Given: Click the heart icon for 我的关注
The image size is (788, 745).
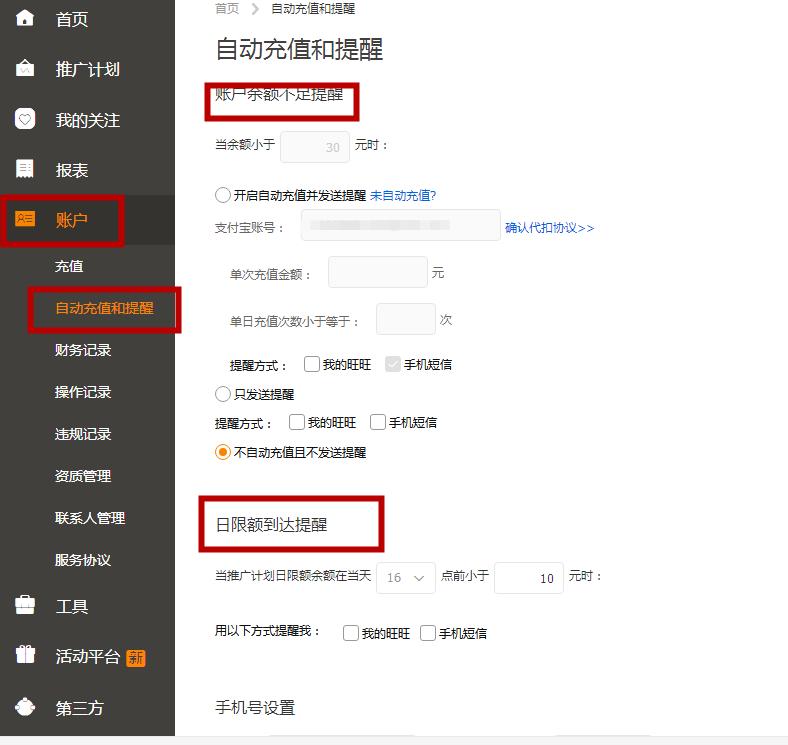Looking at the screenshot, I should (25, 119).
